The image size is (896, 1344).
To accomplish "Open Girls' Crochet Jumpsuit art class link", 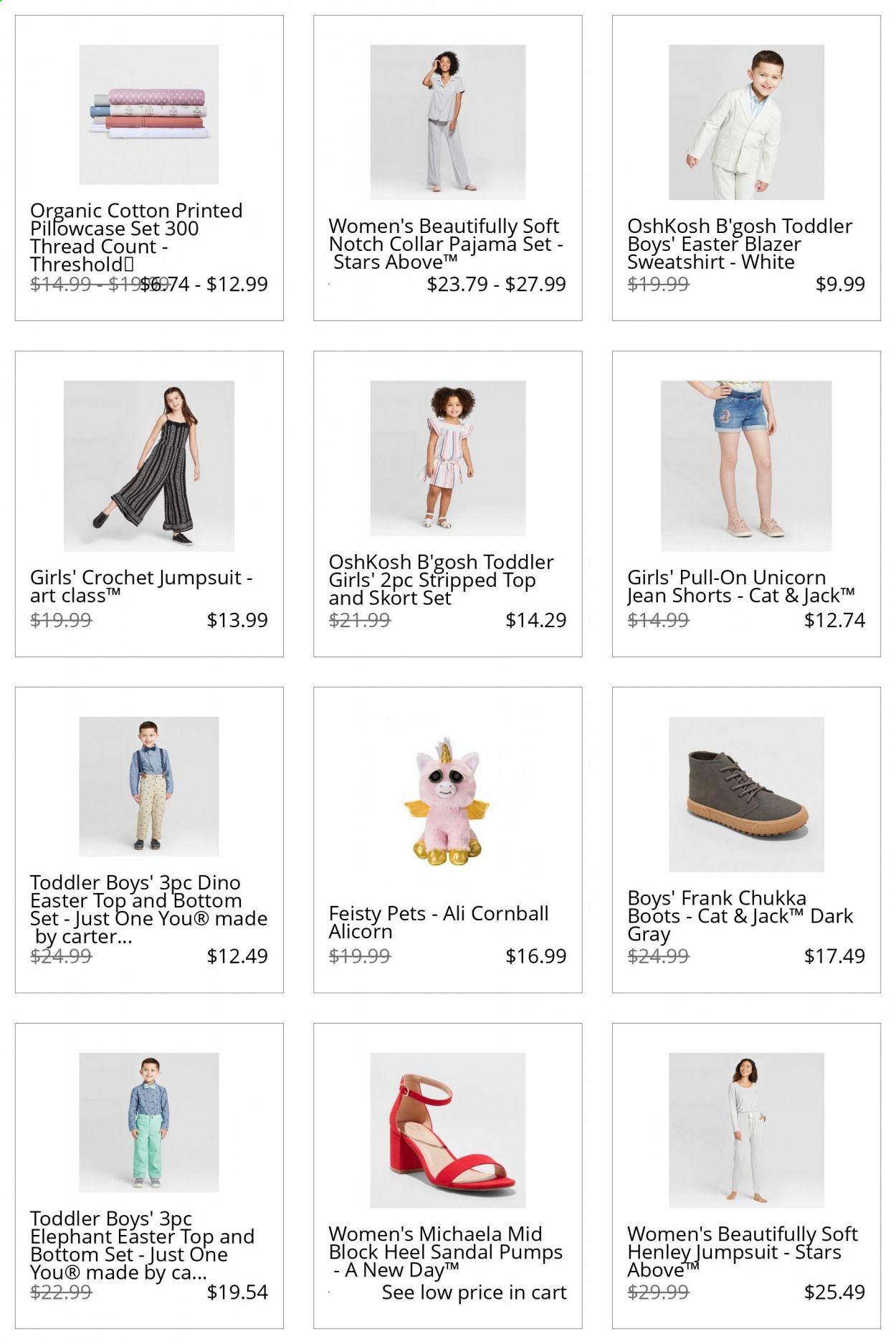I will tap(141, 586).
